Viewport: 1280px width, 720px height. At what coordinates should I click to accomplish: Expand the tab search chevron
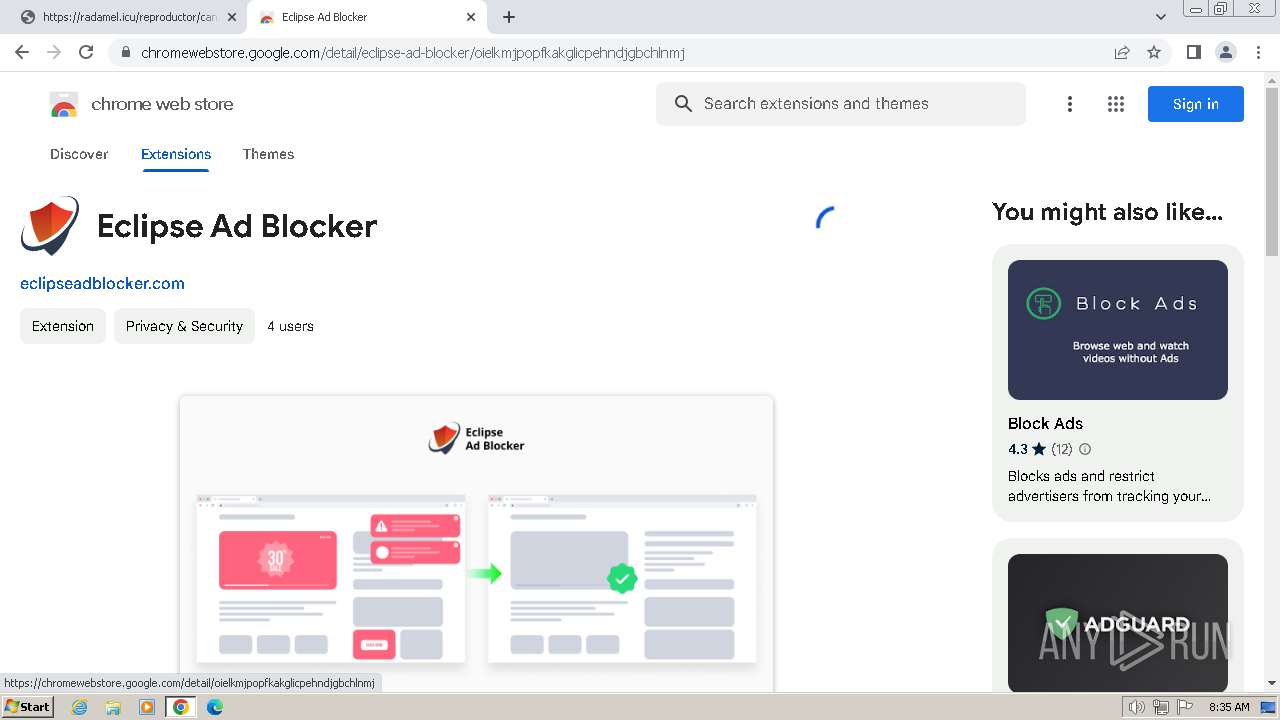[x=1161, y=17]
